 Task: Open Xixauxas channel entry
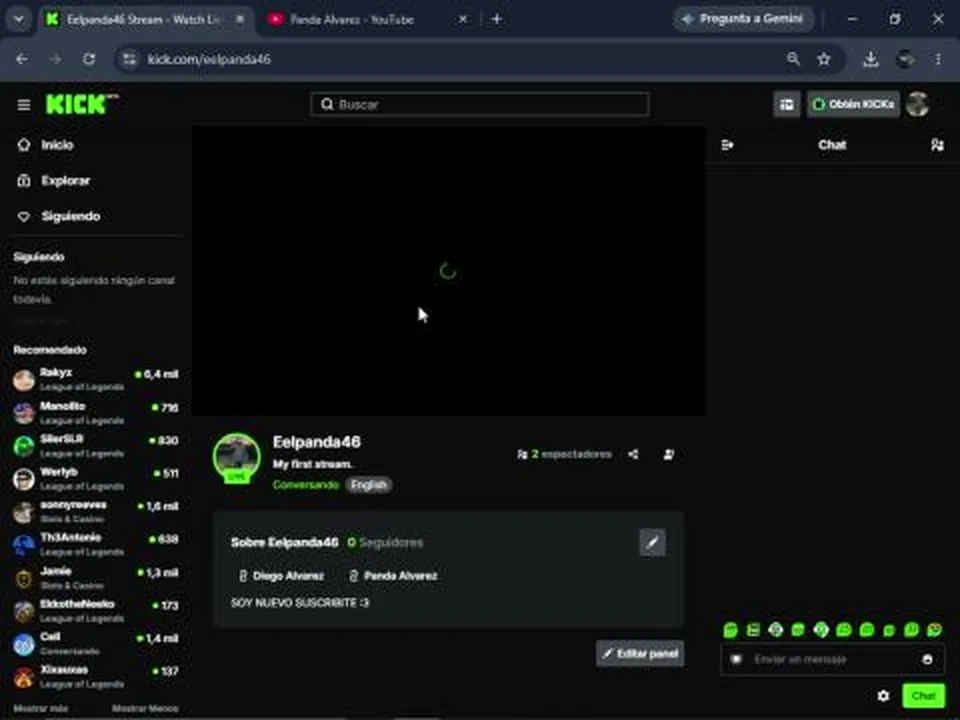[x=96, y=676]
